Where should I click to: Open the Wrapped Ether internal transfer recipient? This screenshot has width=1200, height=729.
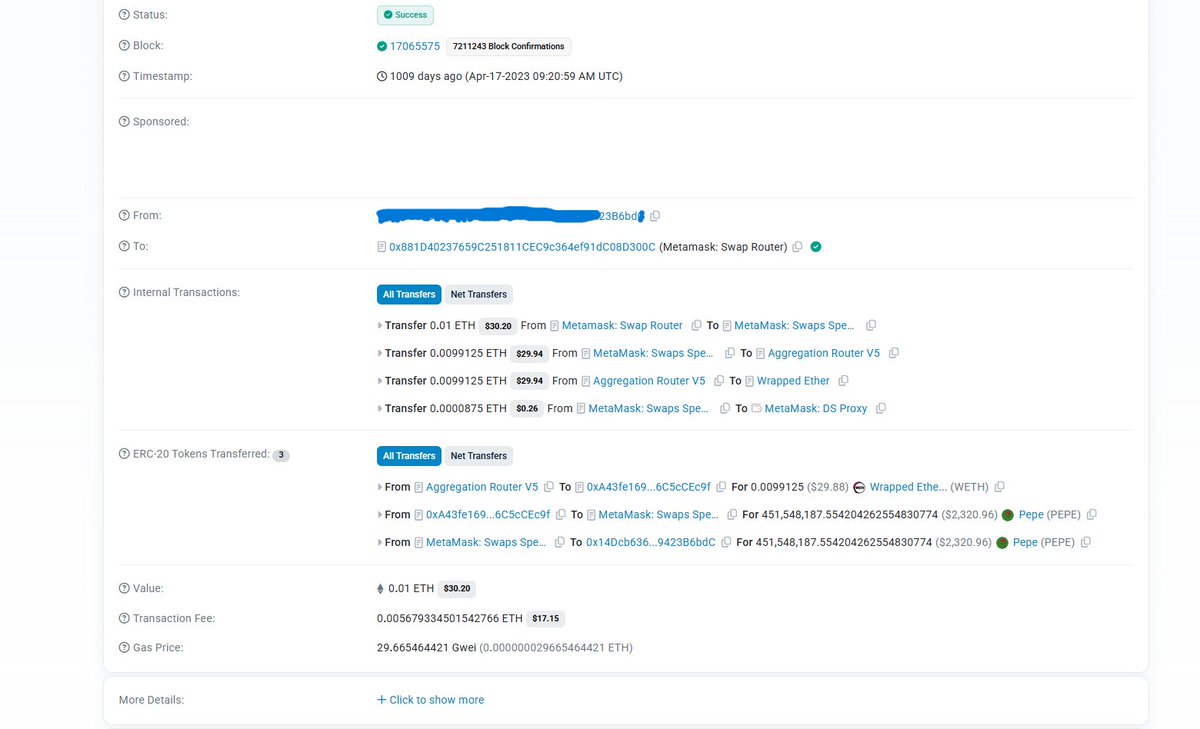(793, 381)
